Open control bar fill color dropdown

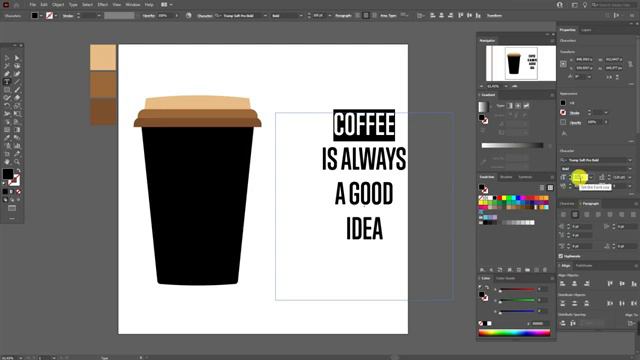click(41, 16)
